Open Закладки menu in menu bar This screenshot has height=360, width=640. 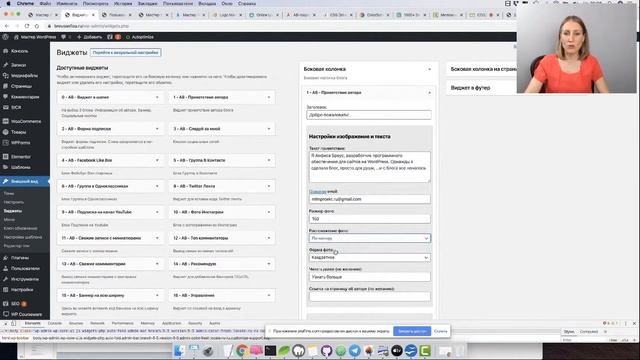coord(147,3)
